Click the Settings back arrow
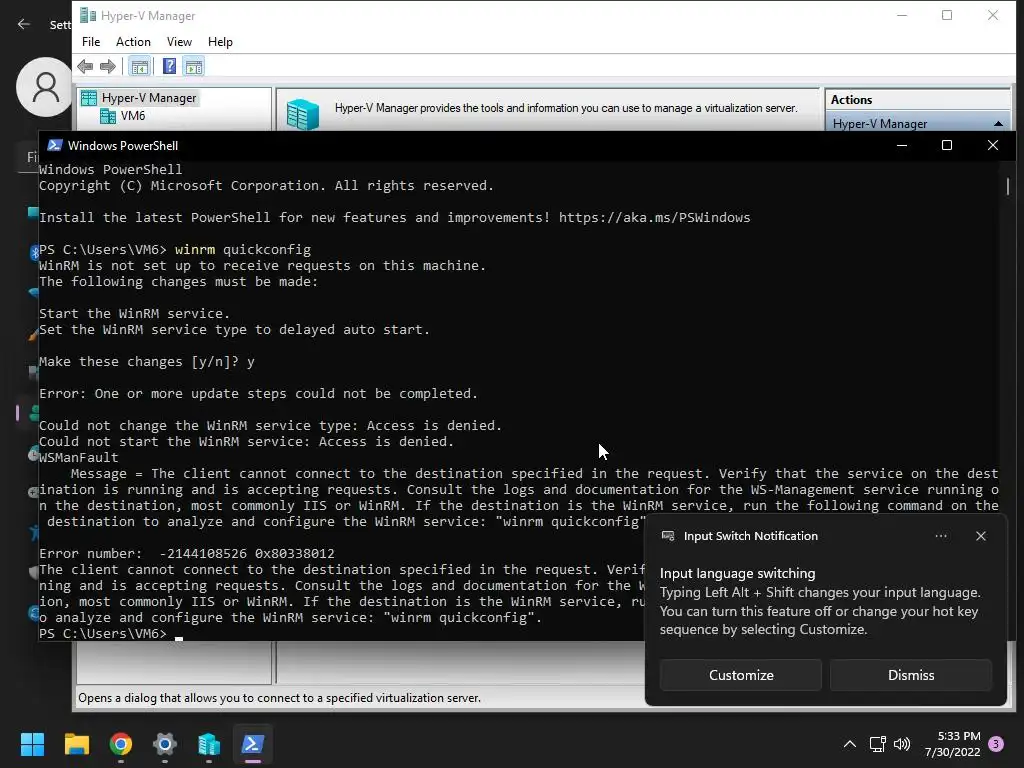The image size is (1024, 768). (24, 24)
